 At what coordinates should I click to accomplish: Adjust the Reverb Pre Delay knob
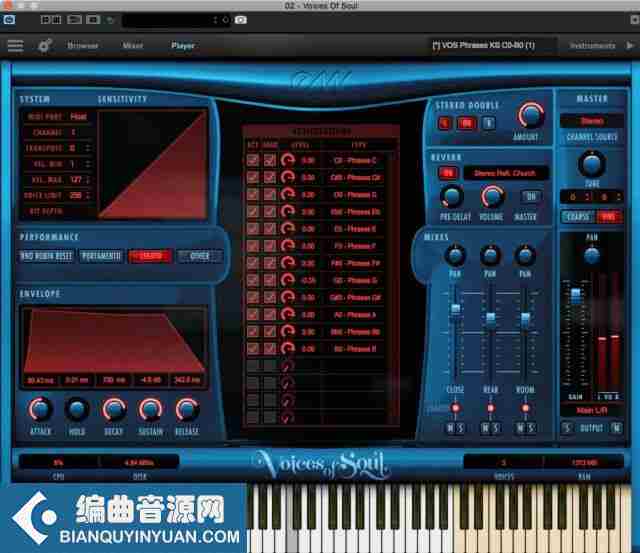tap(452, 197)
